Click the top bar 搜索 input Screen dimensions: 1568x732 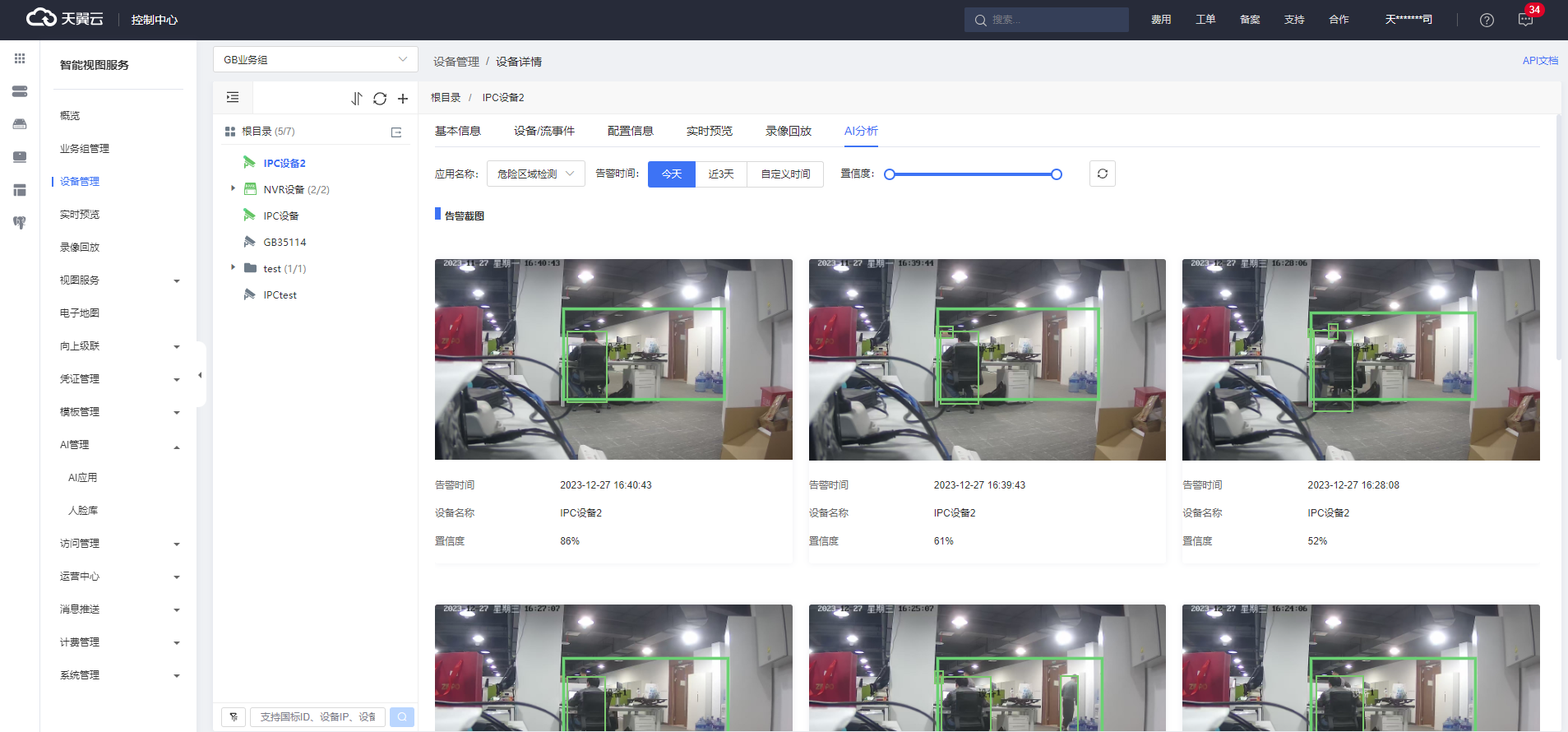1047,20
